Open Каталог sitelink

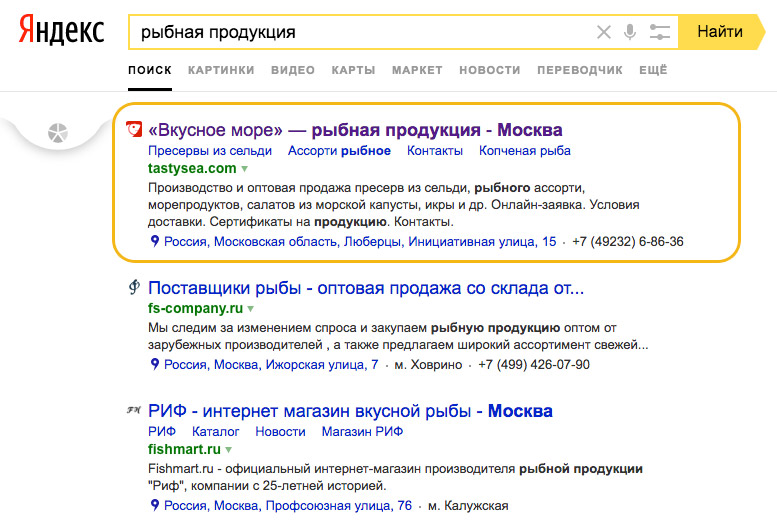coord(216,431)
